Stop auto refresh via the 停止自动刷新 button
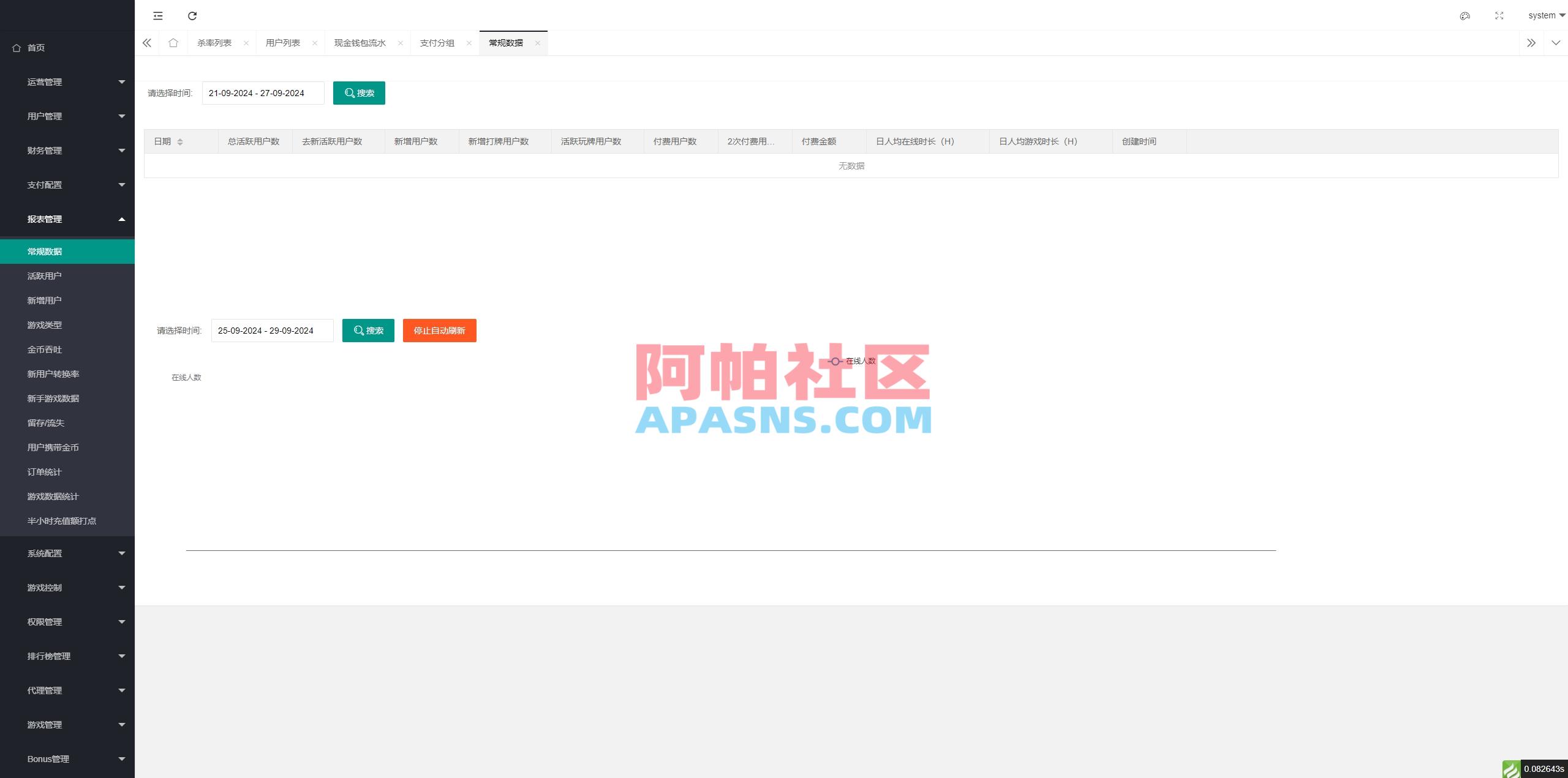Image resolution: width=1568 pixels, height=778 pixels. pyautogui.click(x=439, y=331)
